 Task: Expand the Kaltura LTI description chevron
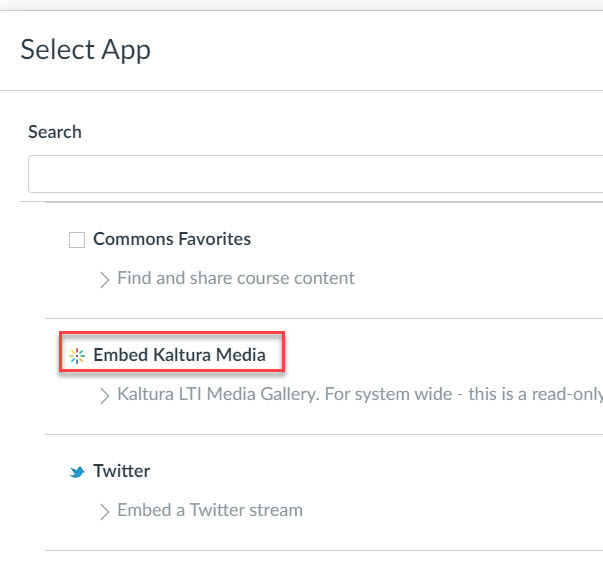tap(105, 395)
